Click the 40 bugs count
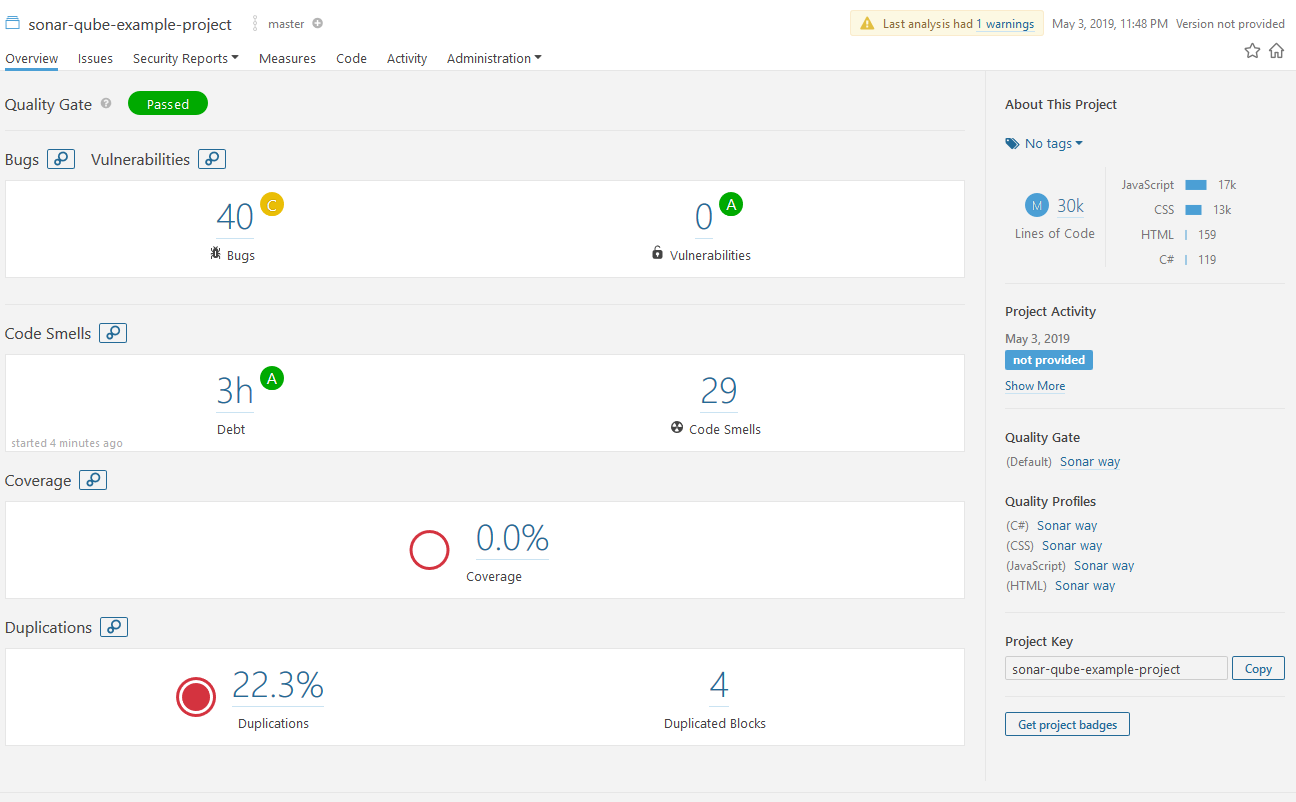The height and width of the screenshot is (802, 1296). 235,217
